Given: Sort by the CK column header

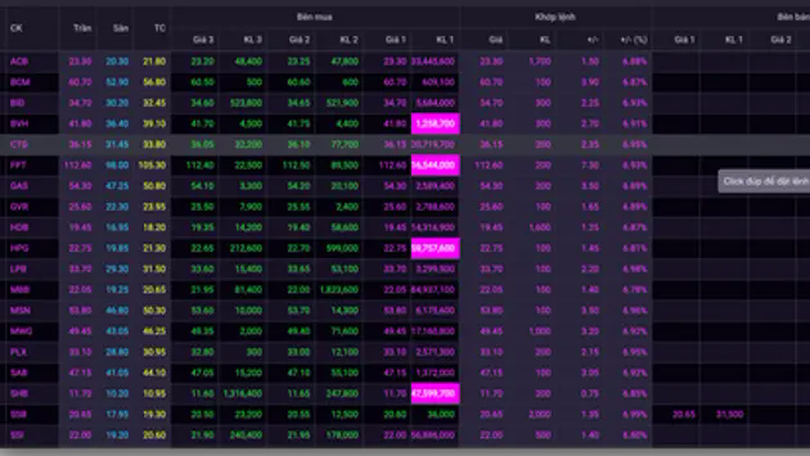Looking at the screenshot, I should pyautogui.click(x=16, y=28).
